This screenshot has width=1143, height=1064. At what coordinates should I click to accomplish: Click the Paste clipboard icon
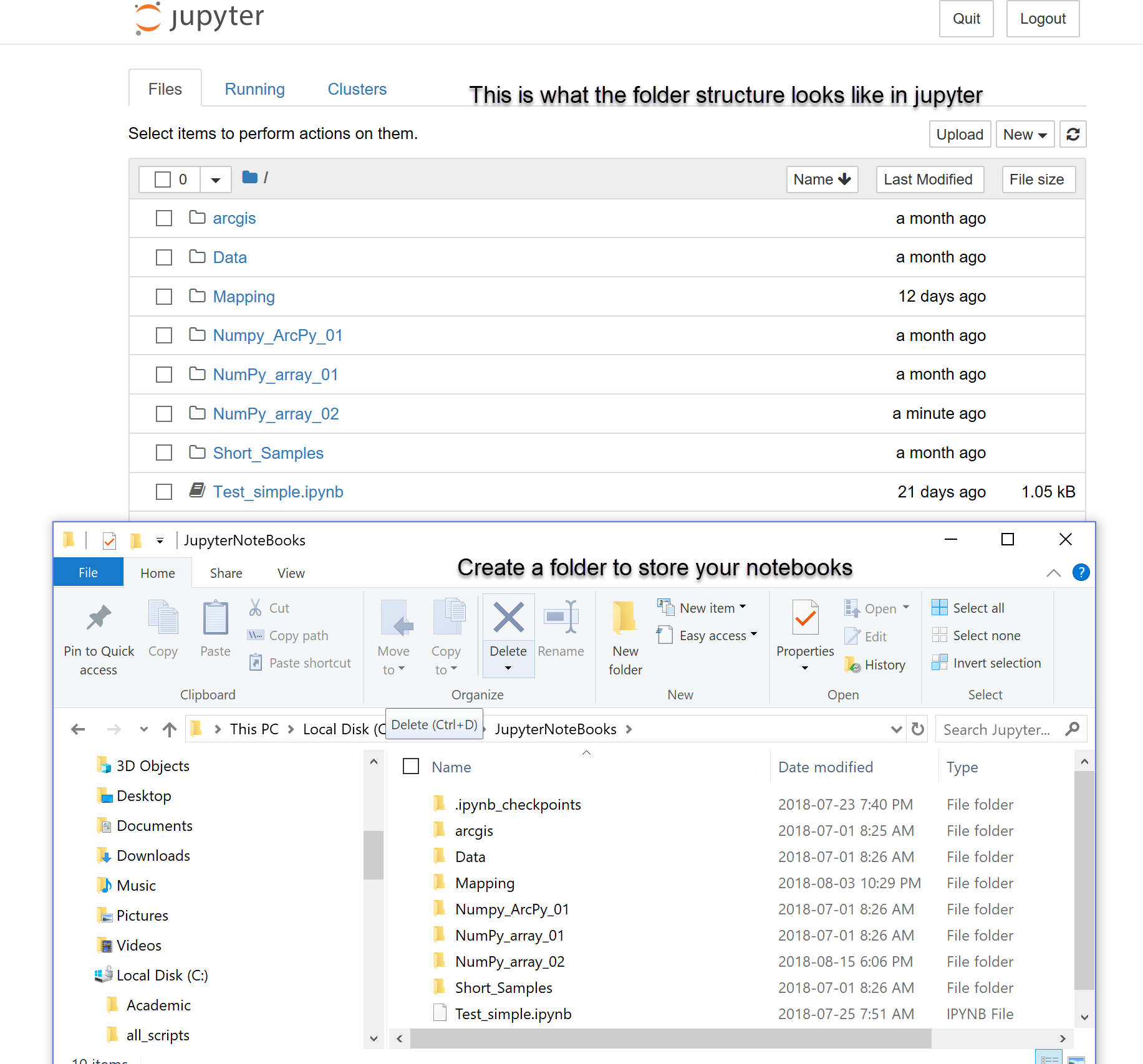pos(215,618)
